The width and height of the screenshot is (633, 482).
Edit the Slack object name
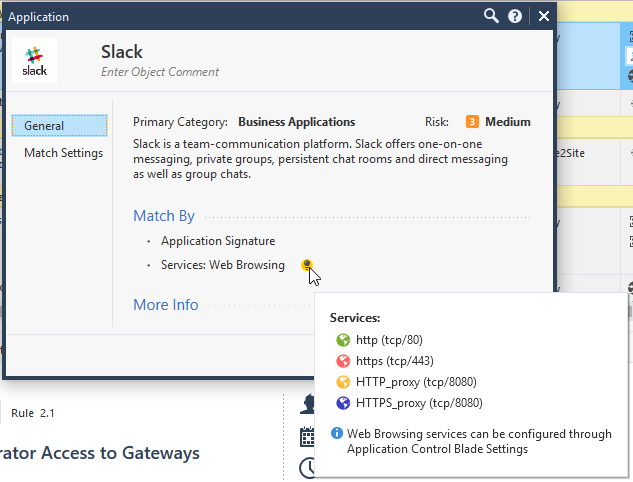122,52
